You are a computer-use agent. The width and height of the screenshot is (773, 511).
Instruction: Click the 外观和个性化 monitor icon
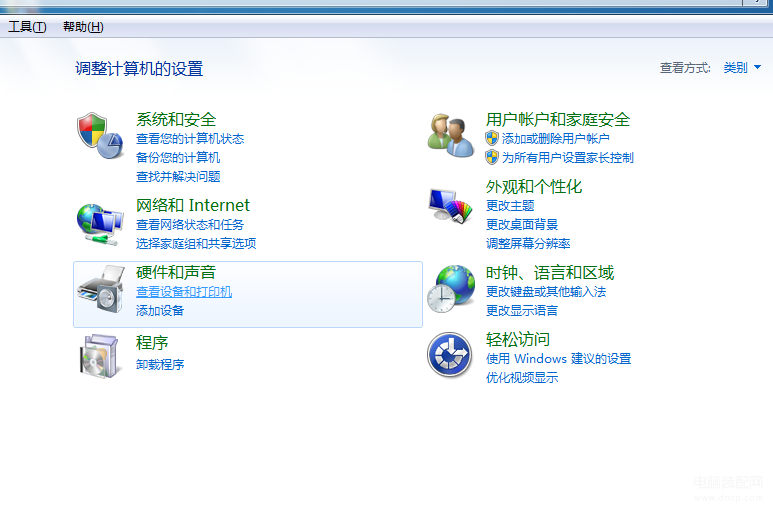coord(451,206)
